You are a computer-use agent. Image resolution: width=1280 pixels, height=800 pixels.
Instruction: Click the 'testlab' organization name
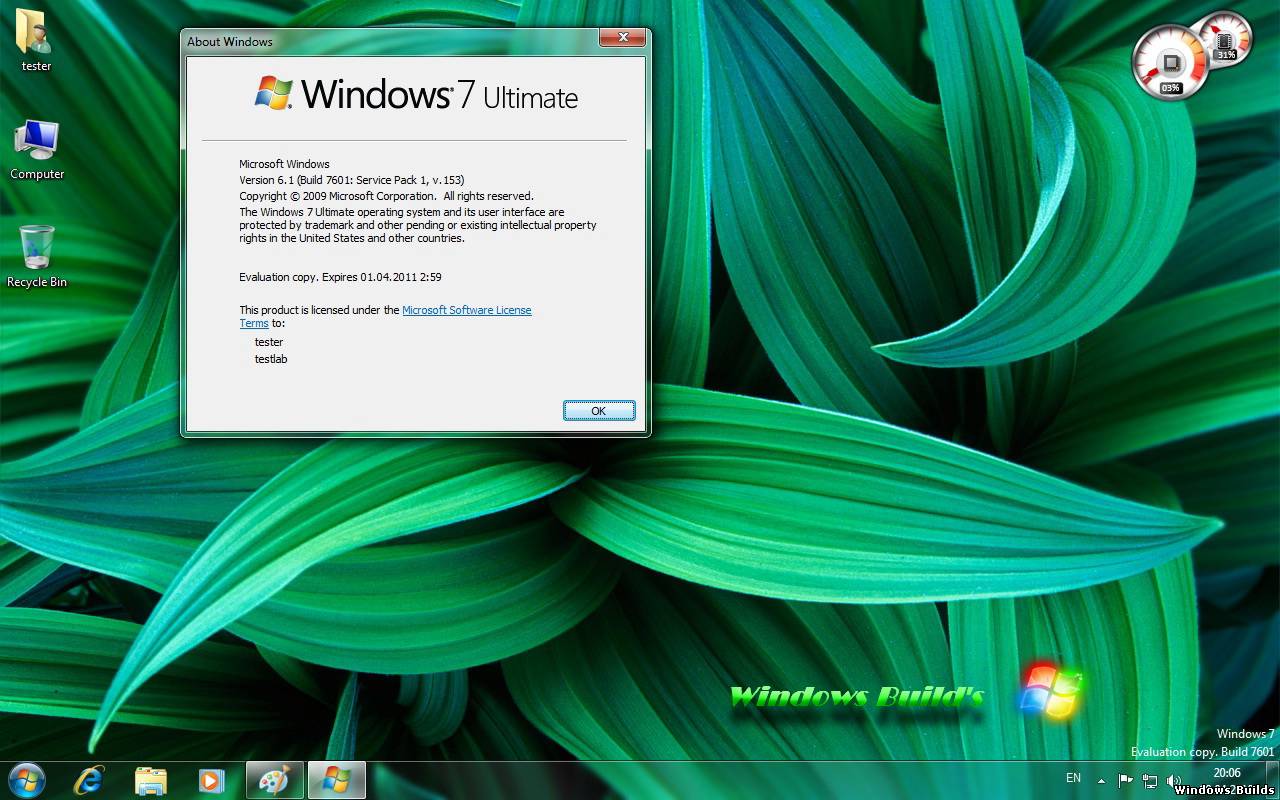click(271, 359)
